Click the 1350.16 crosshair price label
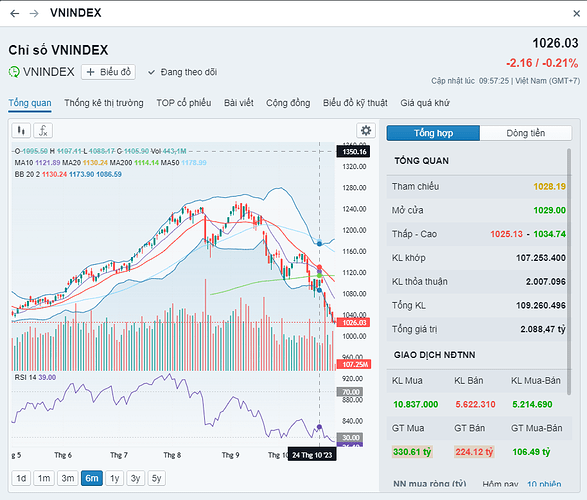This screenshot has width=587, height=500. 353,152
